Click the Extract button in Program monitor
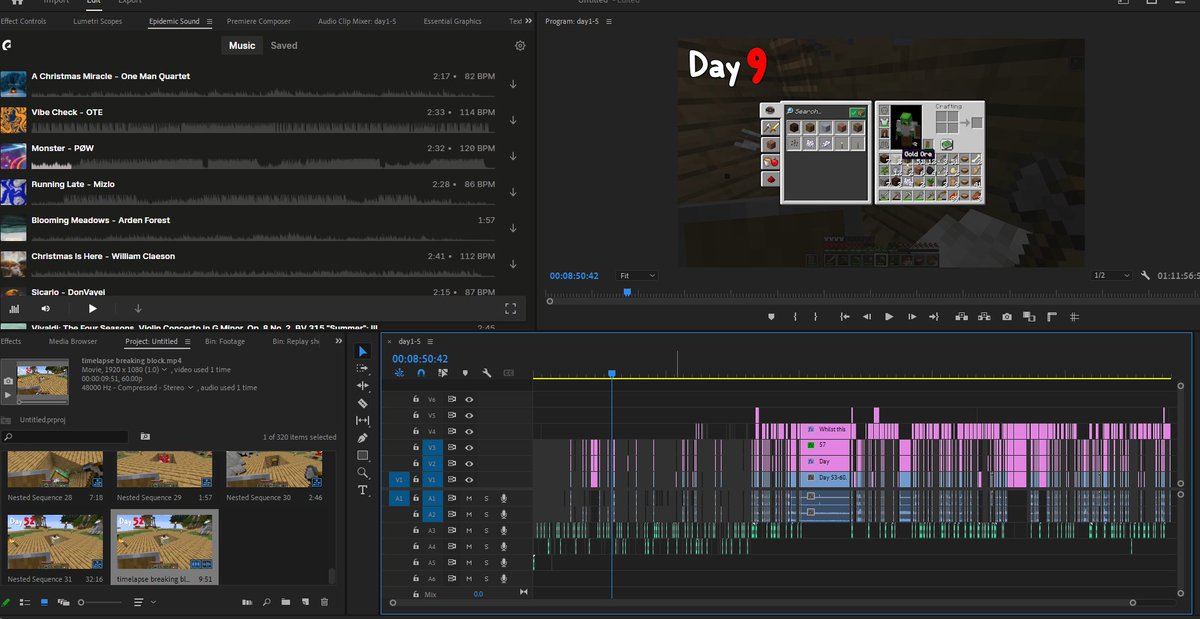The height and width of the screenshot is (619, 1200). tap(984, 317)
